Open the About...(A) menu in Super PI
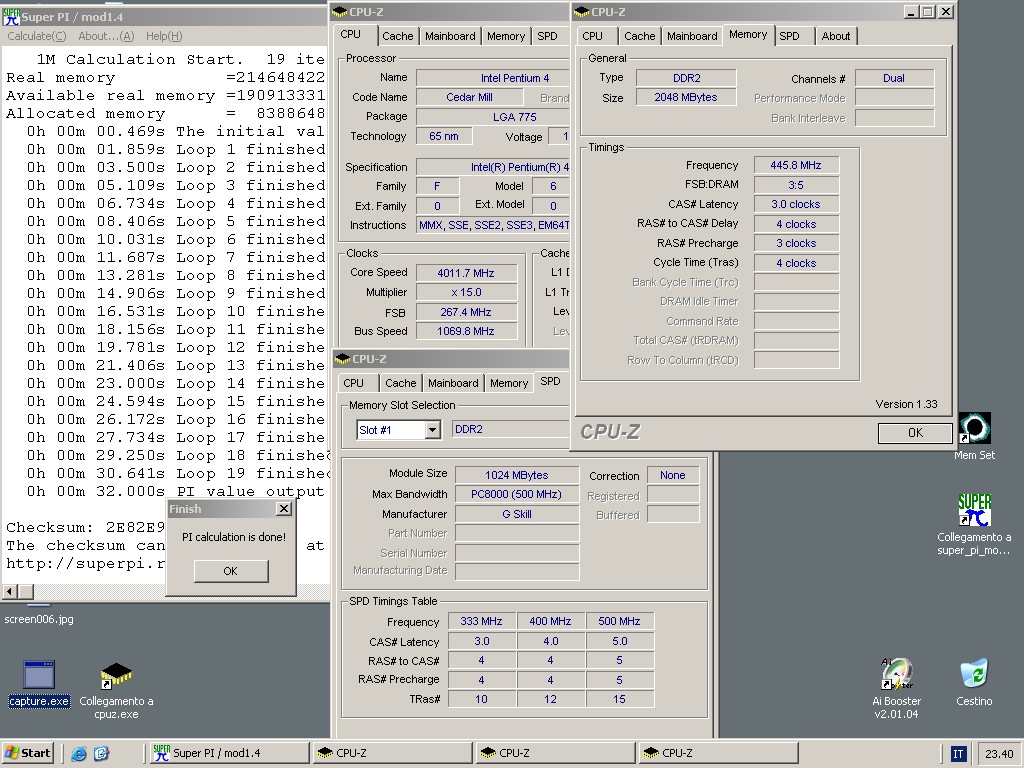 tap(106, 36)
